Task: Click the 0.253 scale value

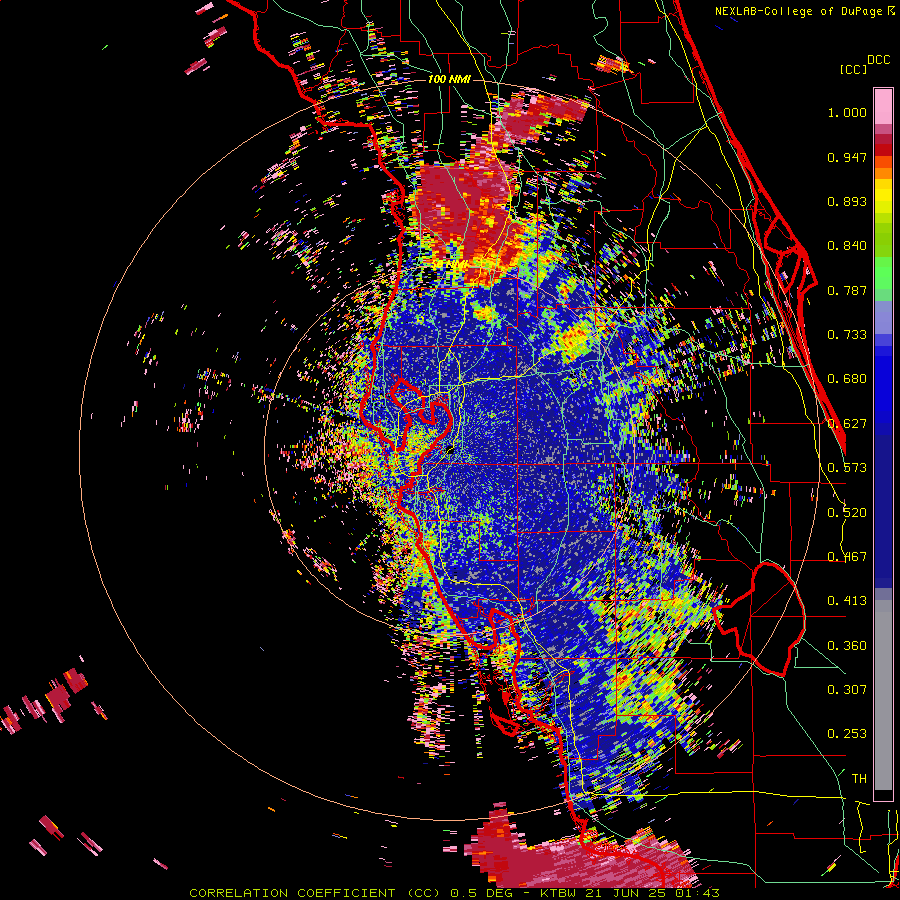Action: coord(847,734)
